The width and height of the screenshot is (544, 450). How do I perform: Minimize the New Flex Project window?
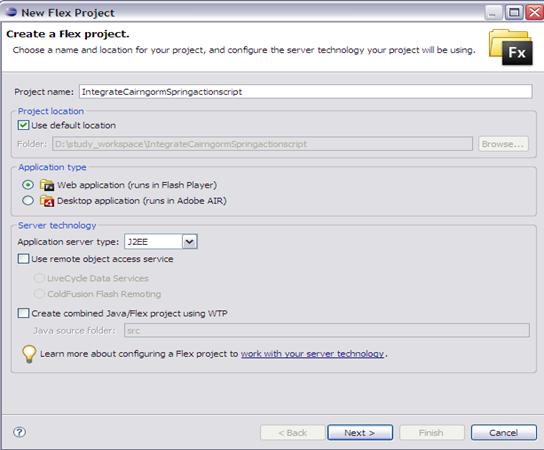click(x=493, y=13)
